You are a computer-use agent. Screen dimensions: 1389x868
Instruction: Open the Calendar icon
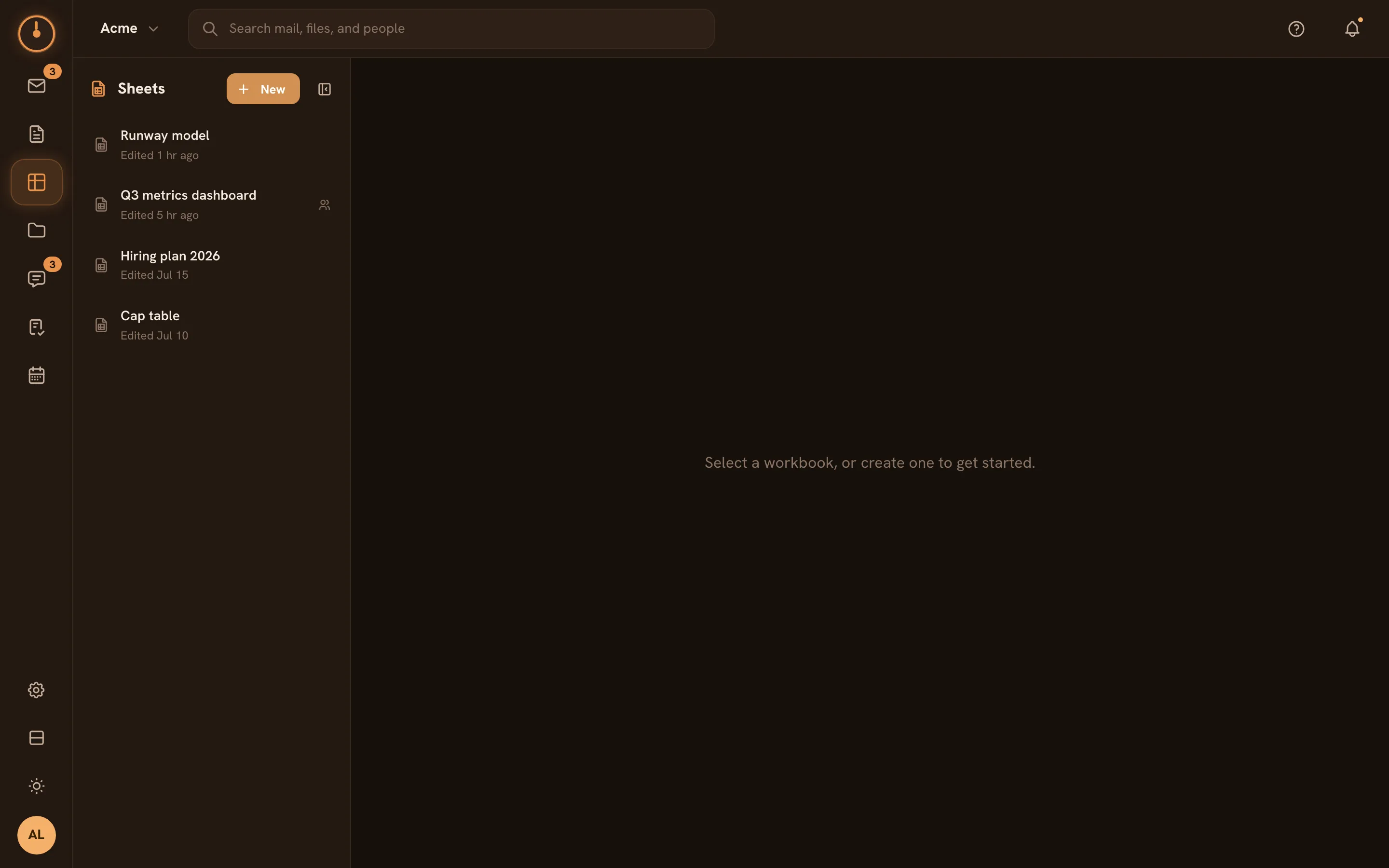coord(36,376)
